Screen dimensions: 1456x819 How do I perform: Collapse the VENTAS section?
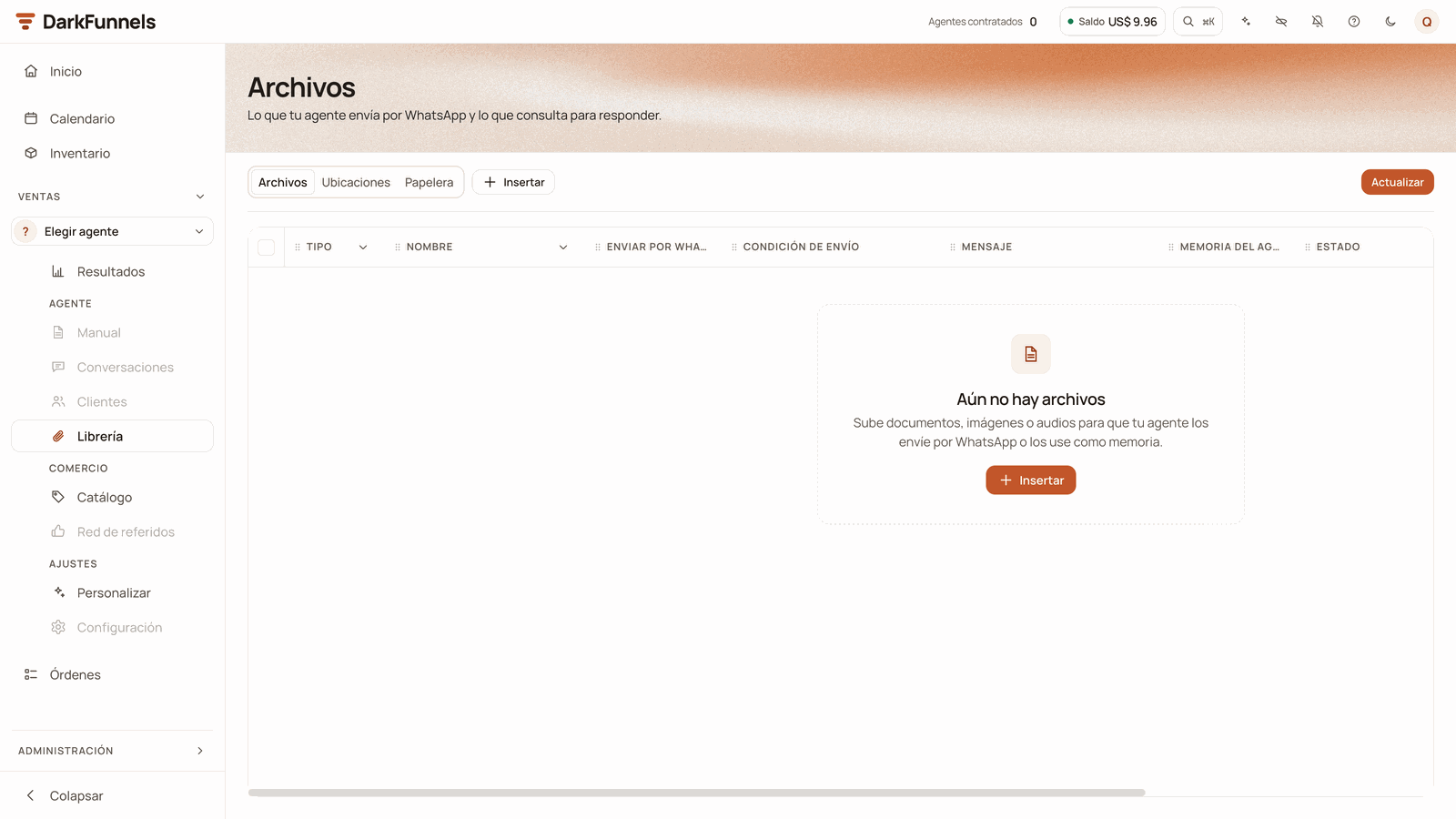pyautogui.click(x=200, y=197)
